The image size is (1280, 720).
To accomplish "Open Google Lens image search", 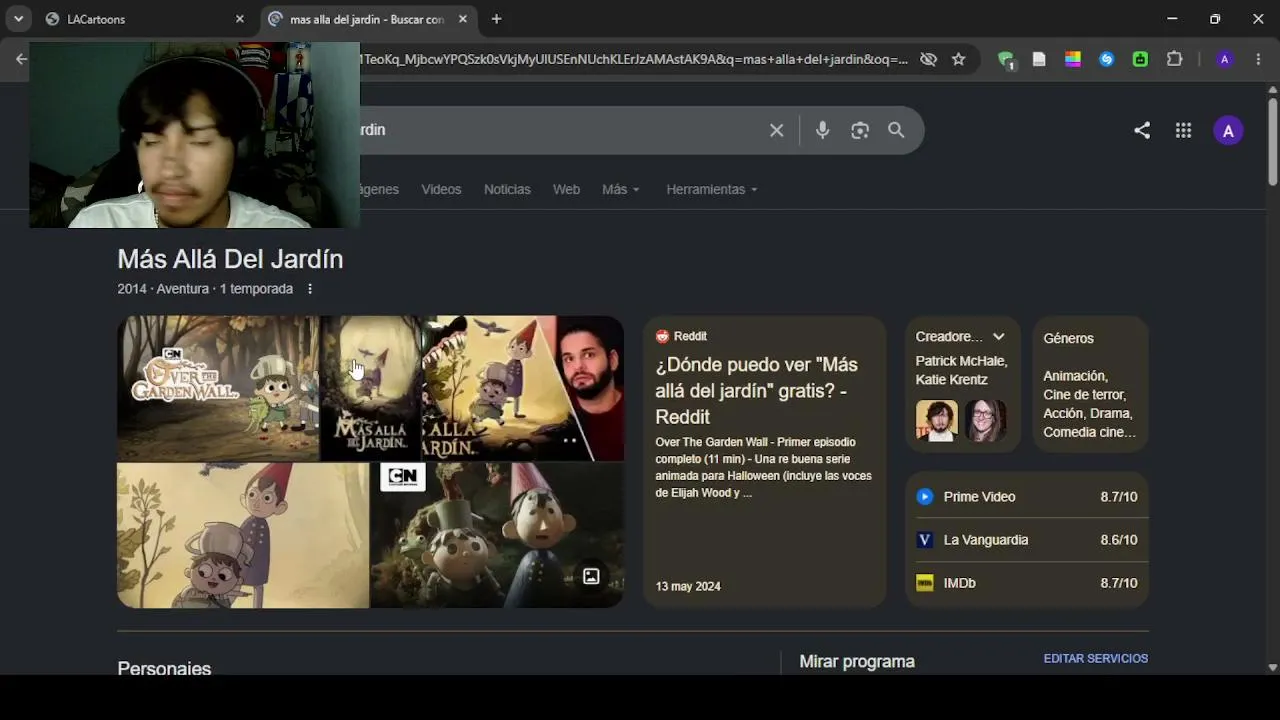I will click(860, 130).
